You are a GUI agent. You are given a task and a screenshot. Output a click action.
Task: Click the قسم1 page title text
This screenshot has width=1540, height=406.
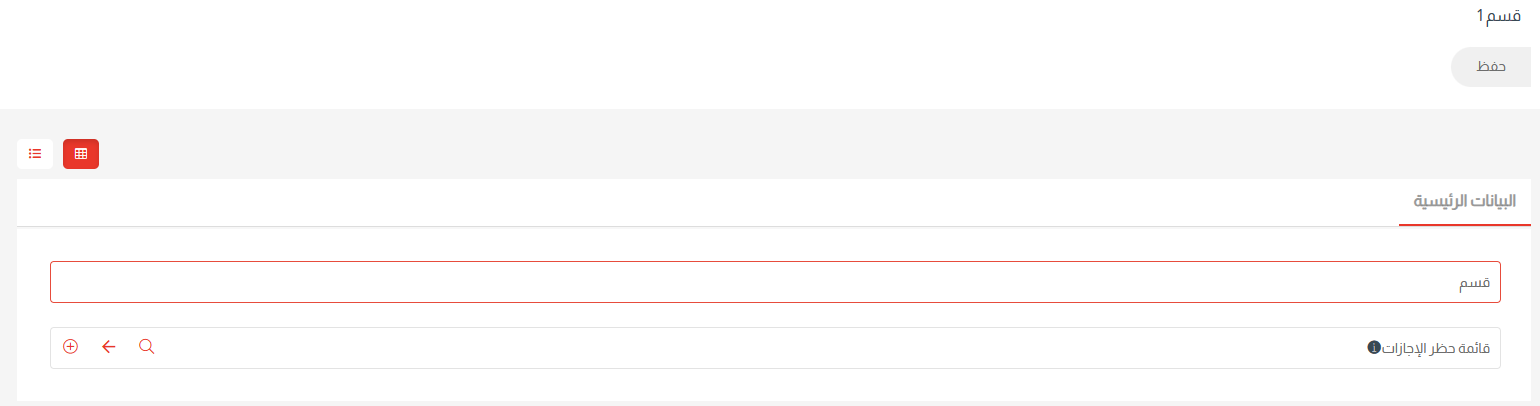(1498, 16)
